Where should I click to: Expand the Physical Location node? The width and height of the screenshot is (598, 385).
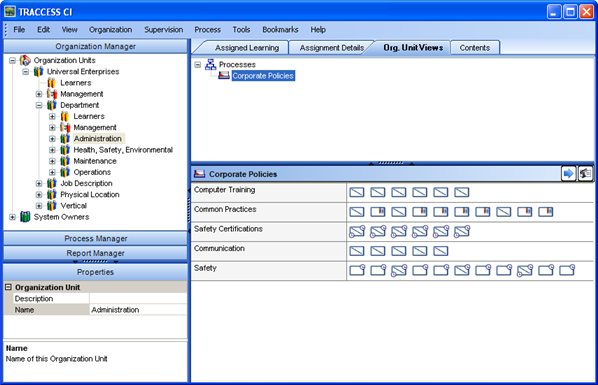[39, 195]
